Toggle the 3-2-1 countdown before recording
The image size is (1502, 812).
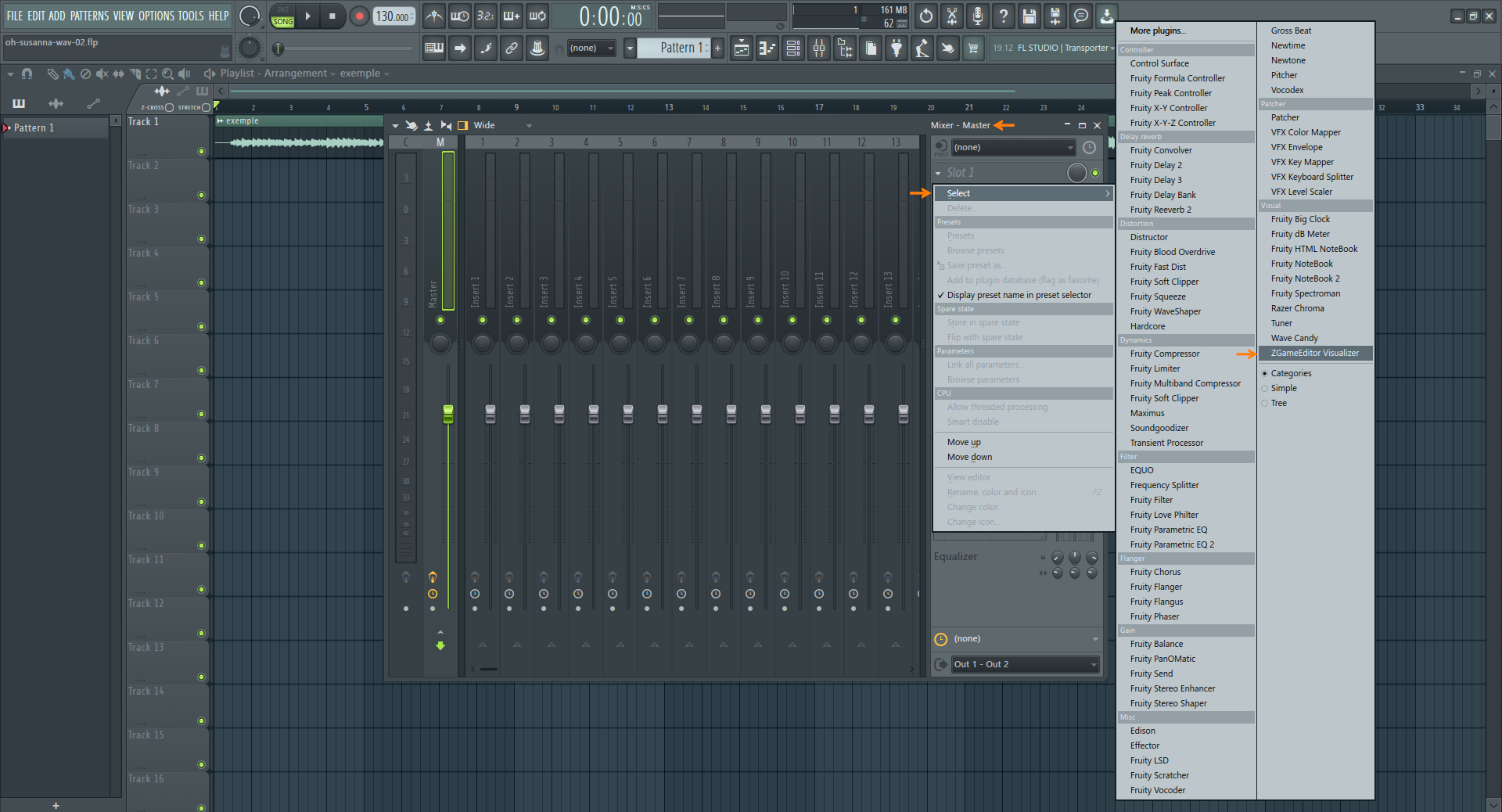[485, 16]
